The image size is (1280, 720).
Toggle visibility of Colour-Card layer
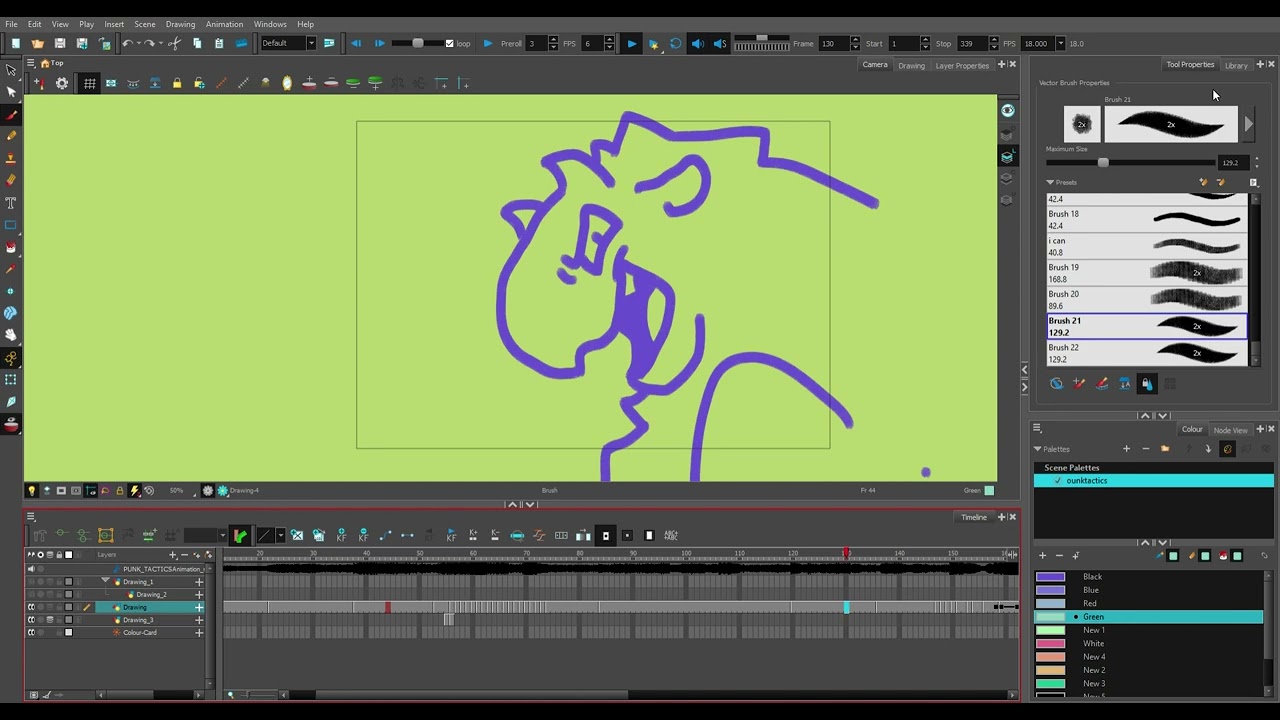pyautogui.click(x=31, y=632)
